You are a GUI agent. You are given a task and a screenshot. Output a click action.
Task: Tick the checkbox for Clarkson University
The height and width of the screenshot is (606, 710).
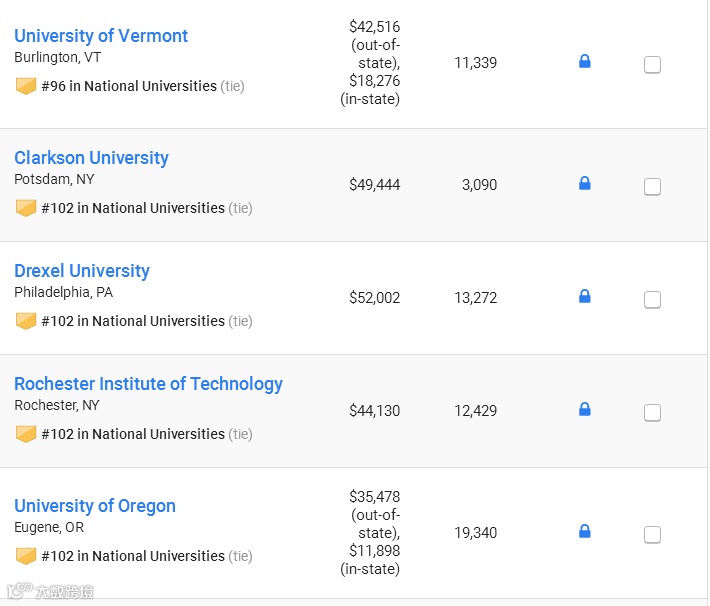[652, 187]
